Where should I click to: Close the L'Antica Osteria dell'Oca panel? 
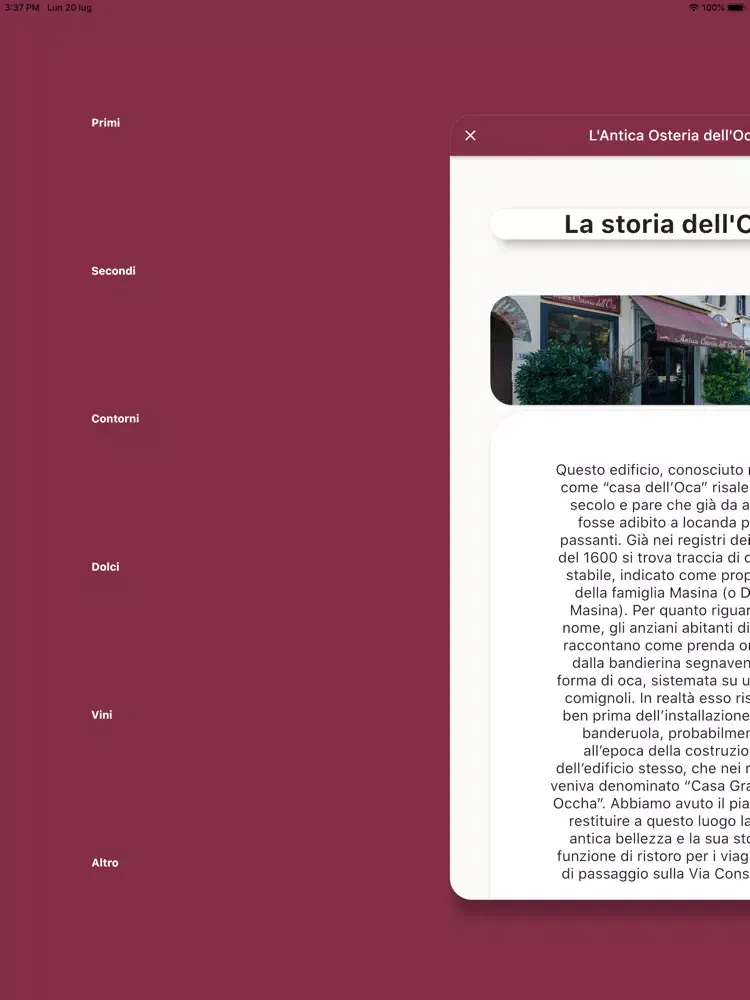(470, 135)
